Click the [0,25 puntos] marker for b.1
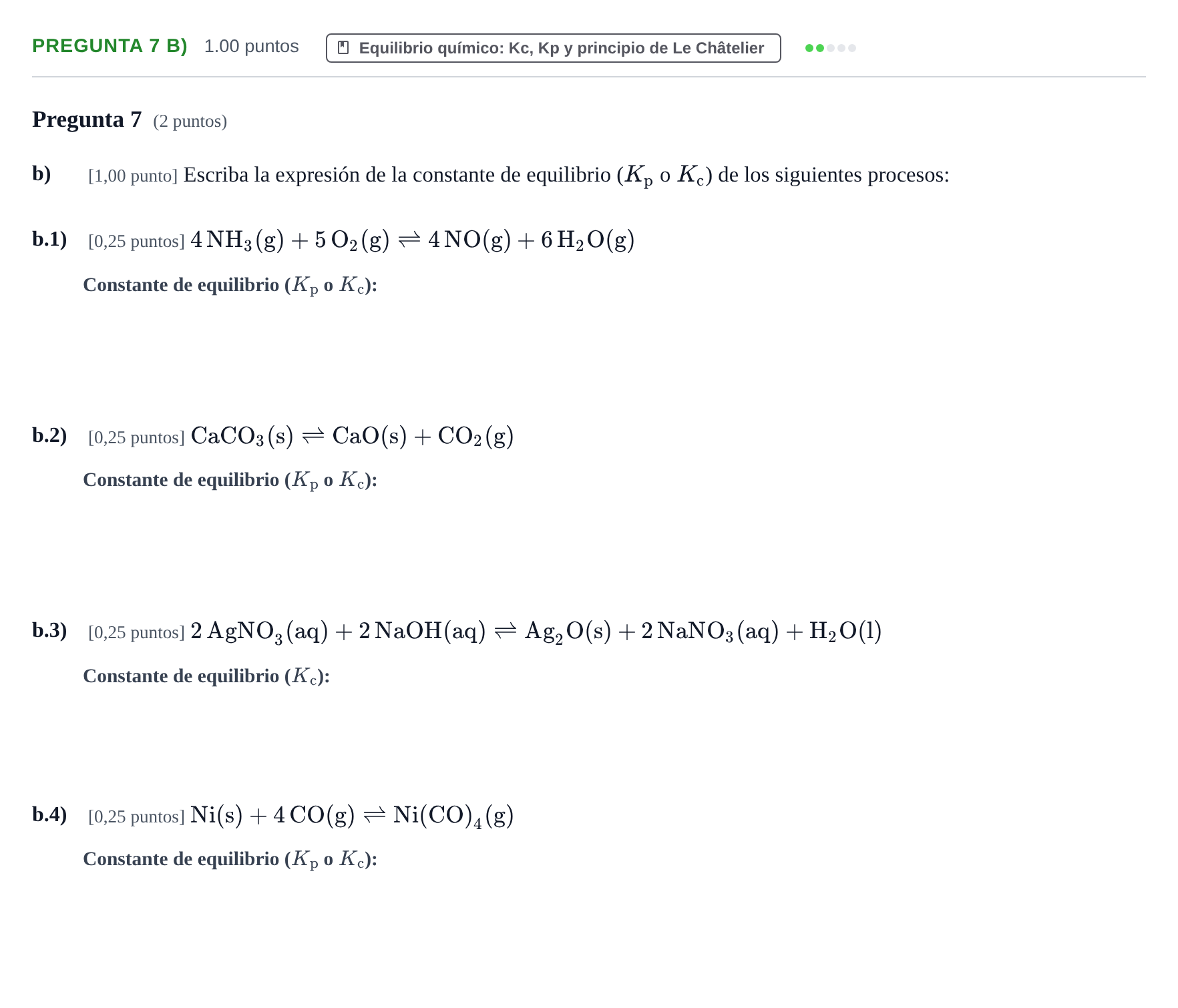1178x1008 pixels. 136,241
